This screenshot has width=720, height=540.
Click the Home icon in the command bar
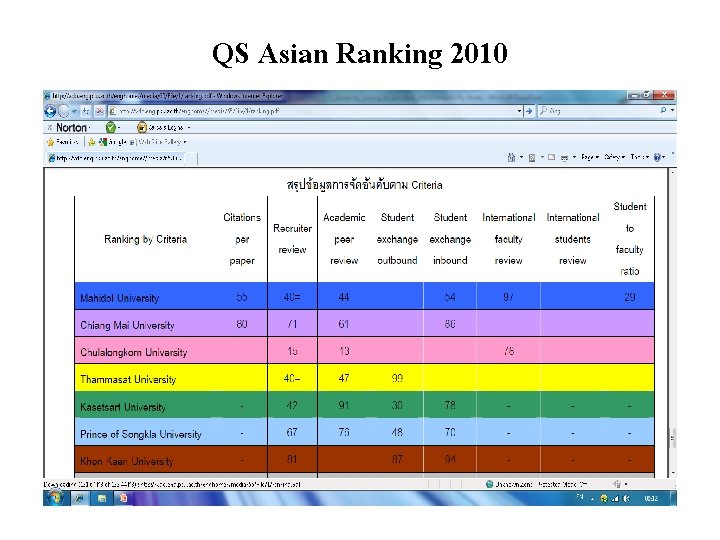511,158
